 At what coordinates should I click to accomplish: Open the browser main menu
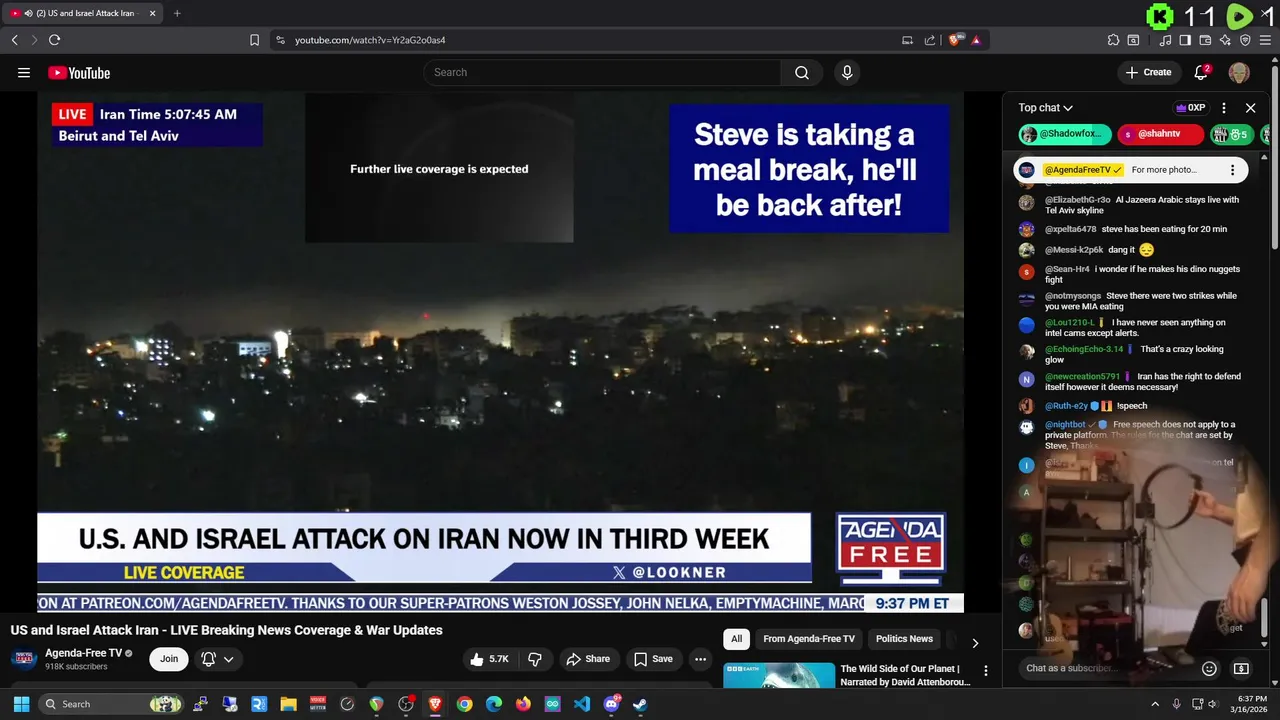[1266, 40]
